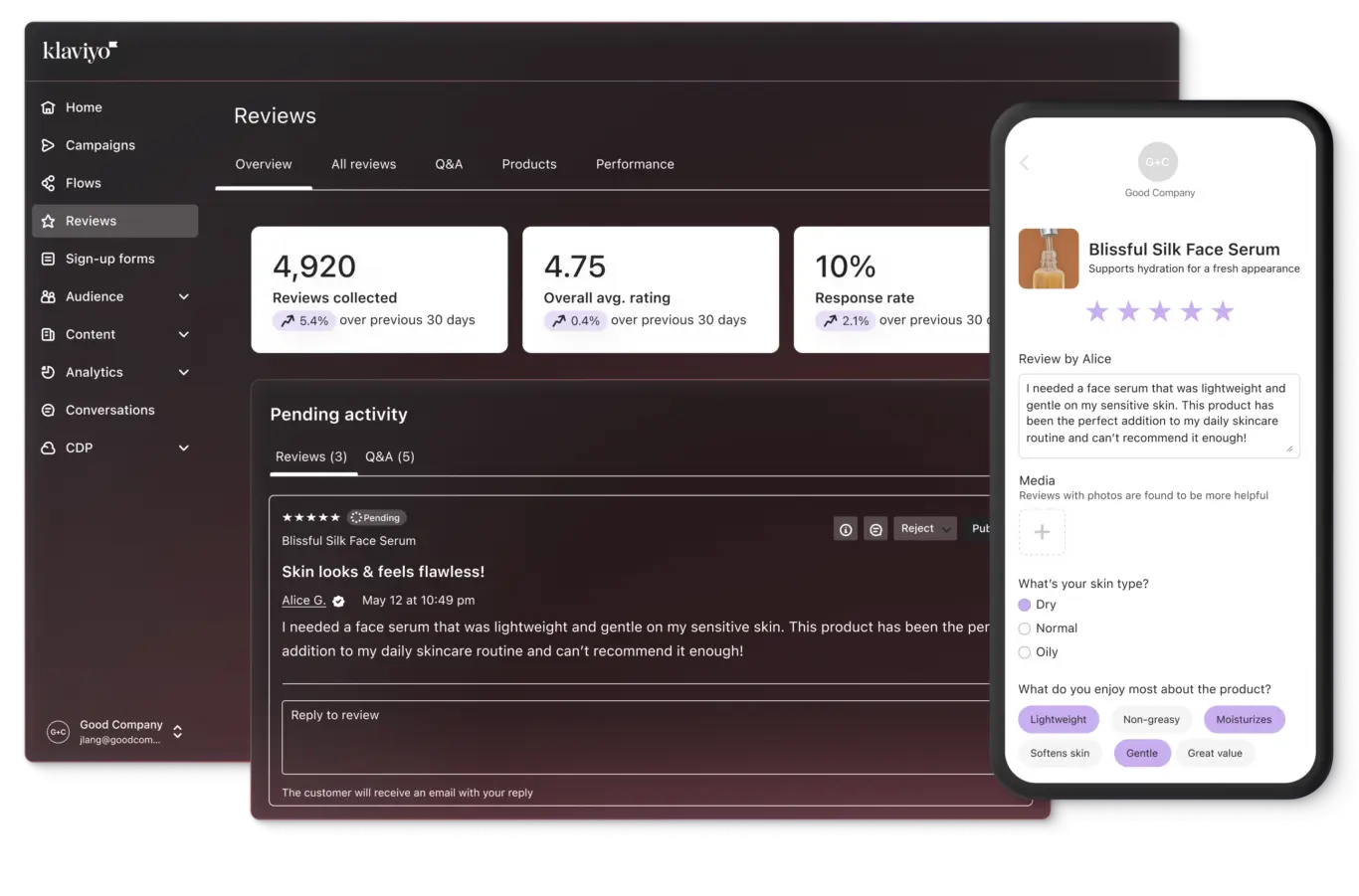Select the Oily skin type option
The height and width of the screenshot is (896, 1359).
[1025, 652]
